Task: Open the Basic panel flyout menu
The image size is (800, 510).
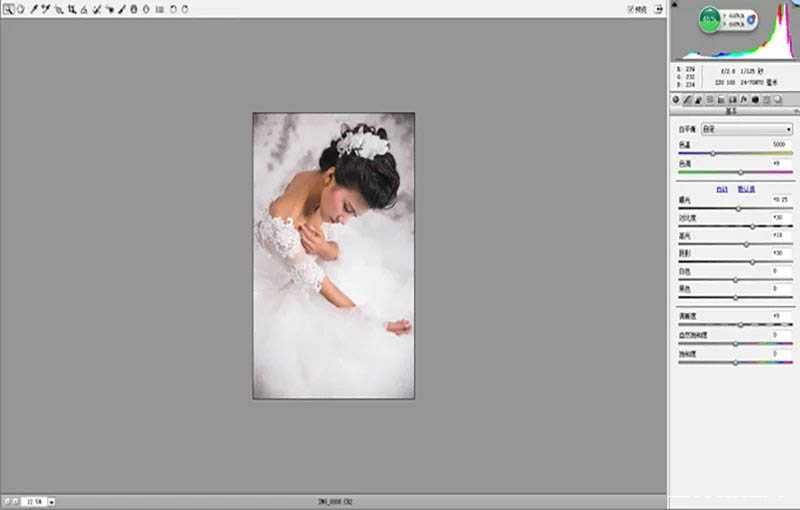Action: click(x=796, y=111)
